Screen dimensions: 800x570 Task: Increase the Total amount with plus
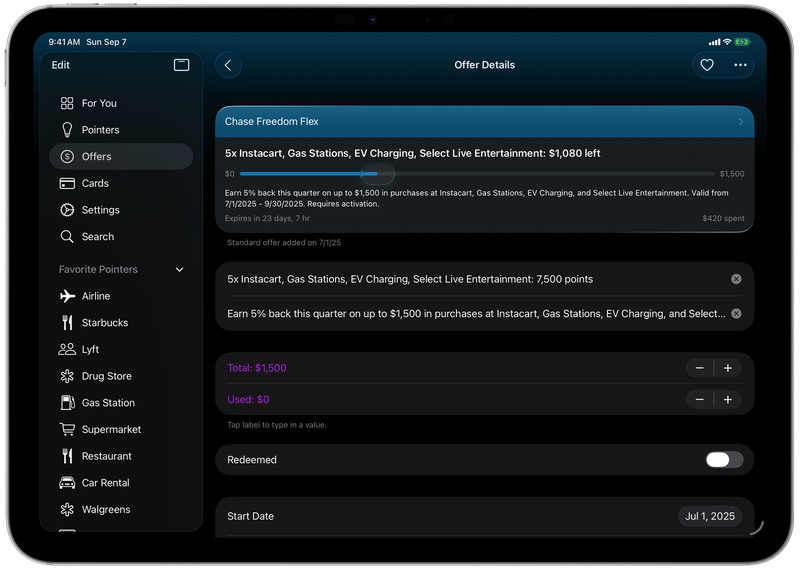(x=728, y=368)
